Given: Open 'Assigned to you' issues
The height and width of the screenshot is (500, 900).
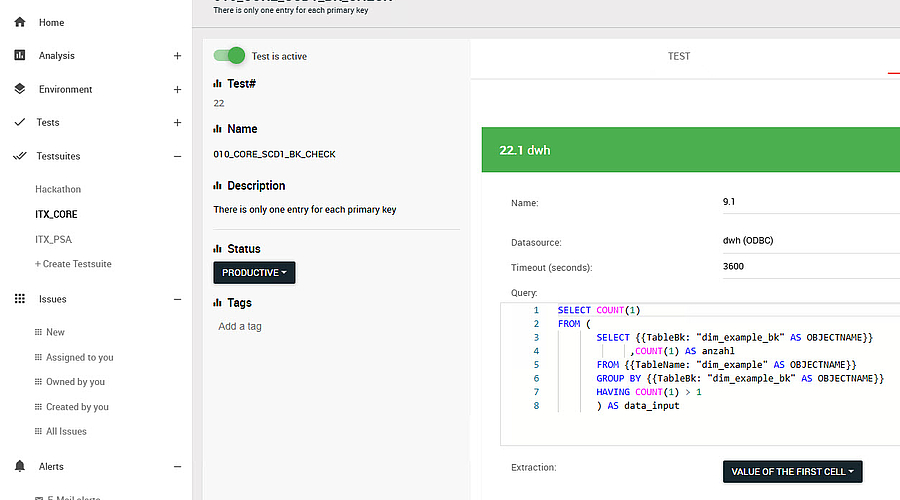Looking at the screenshot, I should 79,357.
